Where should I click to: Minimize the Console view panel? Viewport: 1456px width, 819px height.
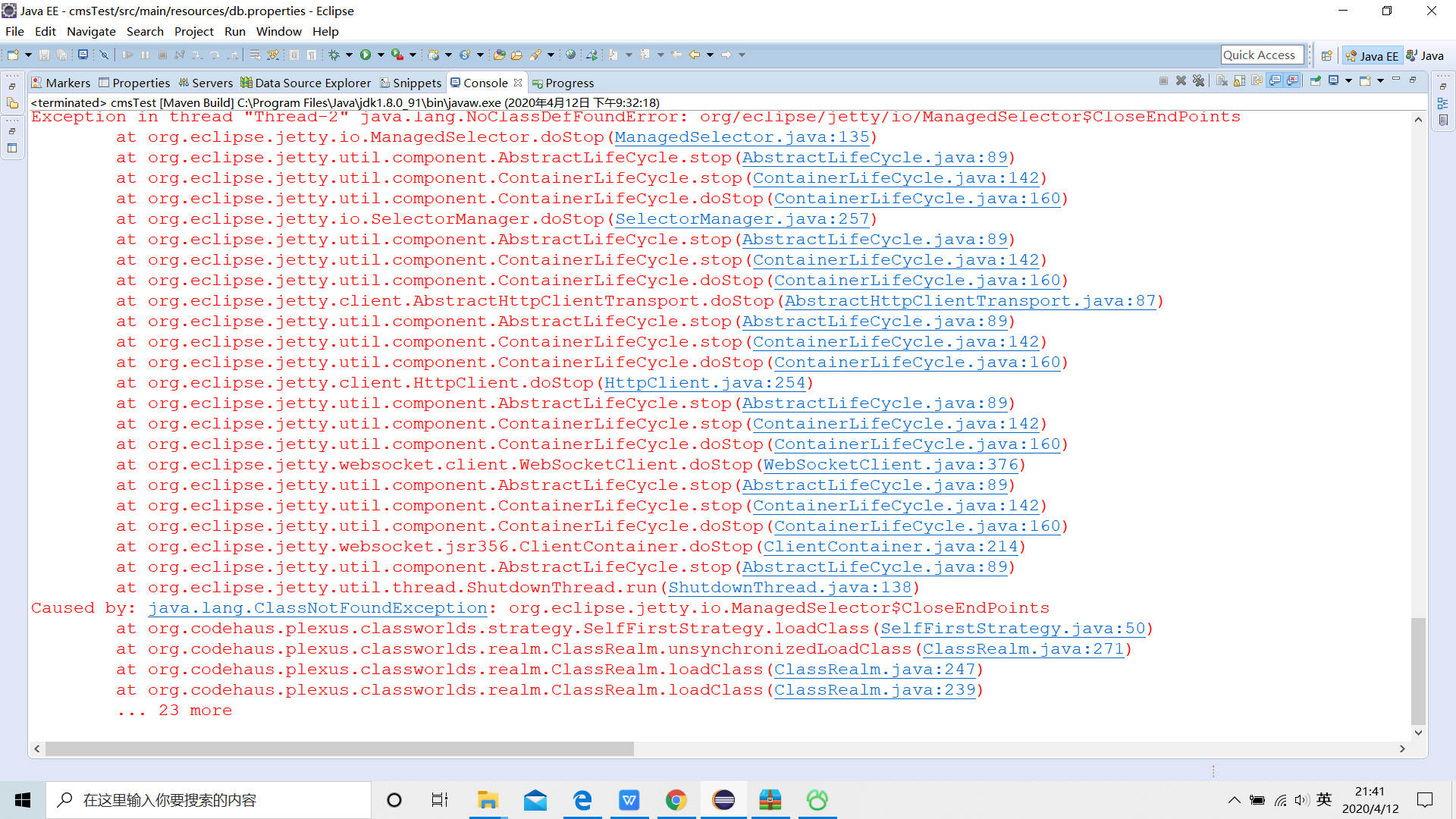[1396, 79]
